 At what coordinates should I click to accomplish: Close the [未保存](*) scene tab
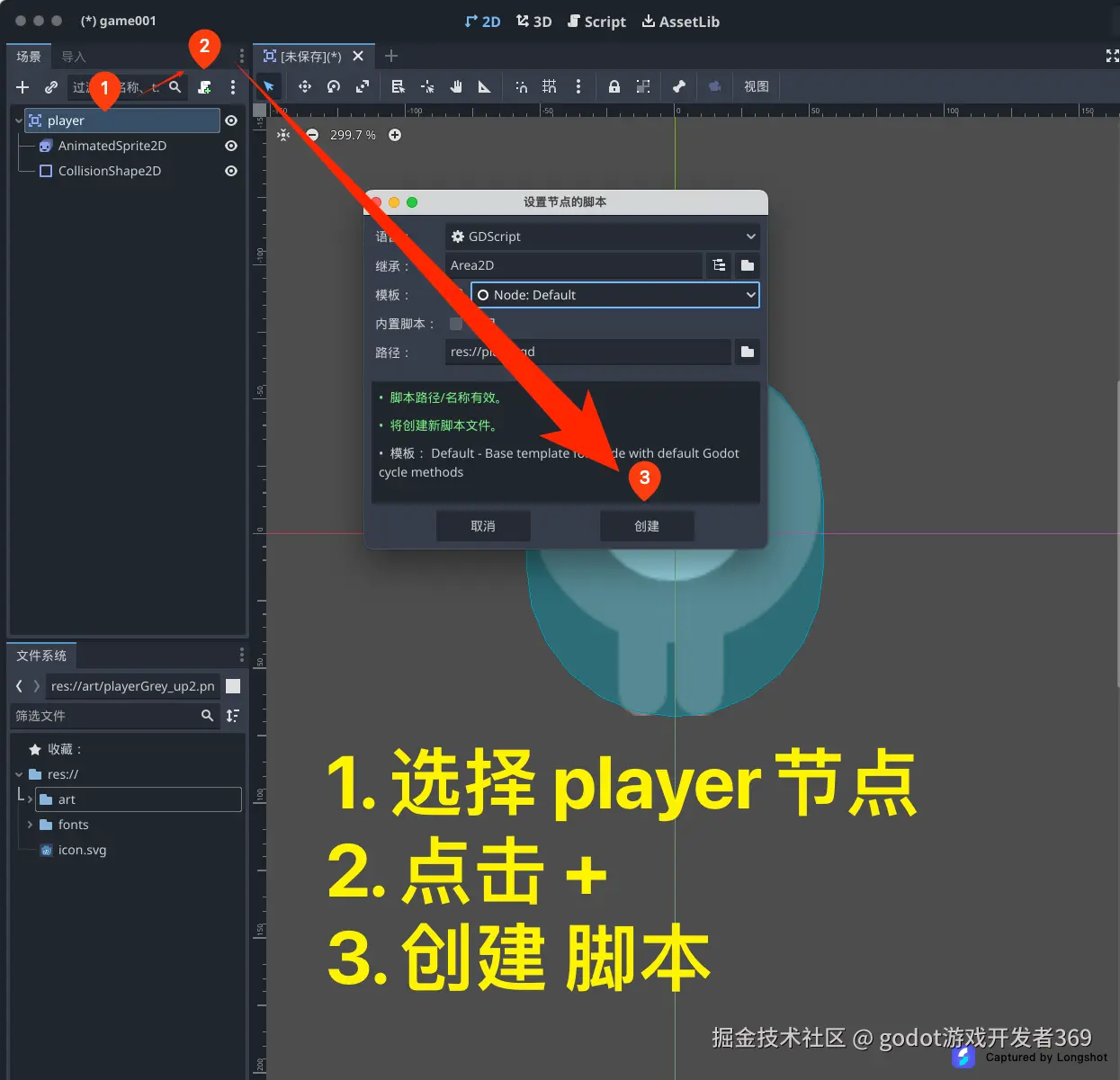358,56
